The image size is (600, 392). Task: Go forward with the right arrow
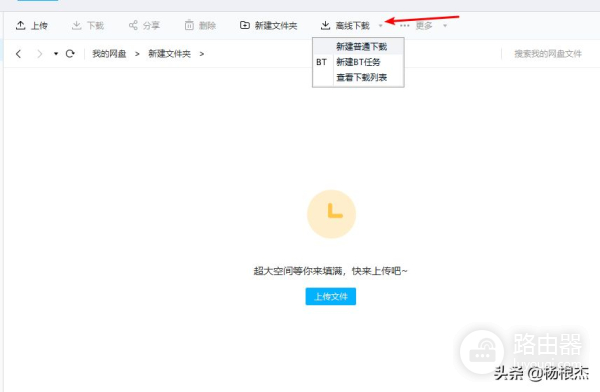(39, 54)
